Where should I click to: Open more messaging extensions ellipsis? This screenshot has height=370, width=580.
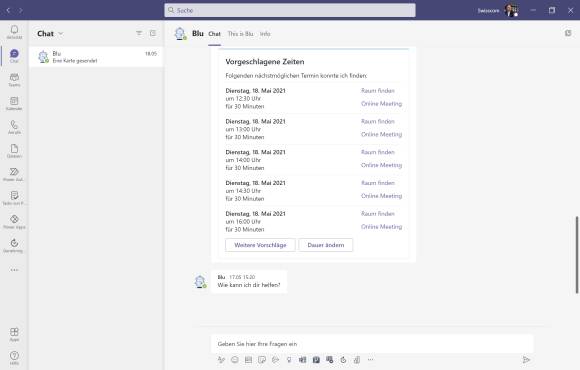(x=370, y=359)
